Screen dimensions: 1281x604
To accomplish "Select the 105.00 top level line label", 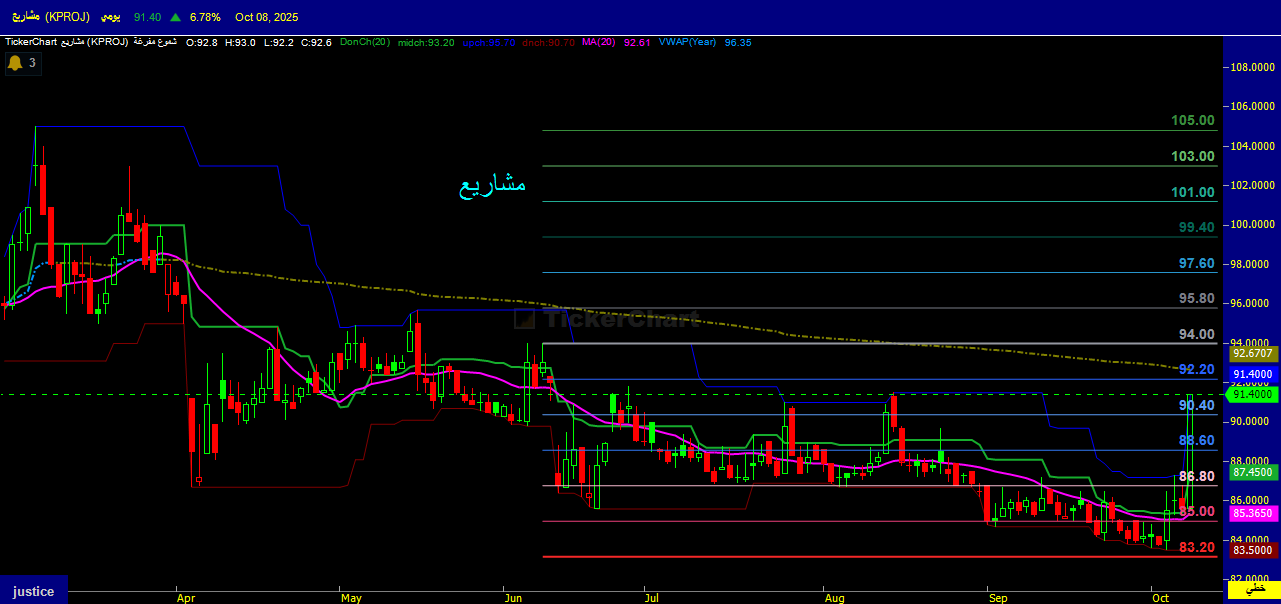I will click(1193, 121).
